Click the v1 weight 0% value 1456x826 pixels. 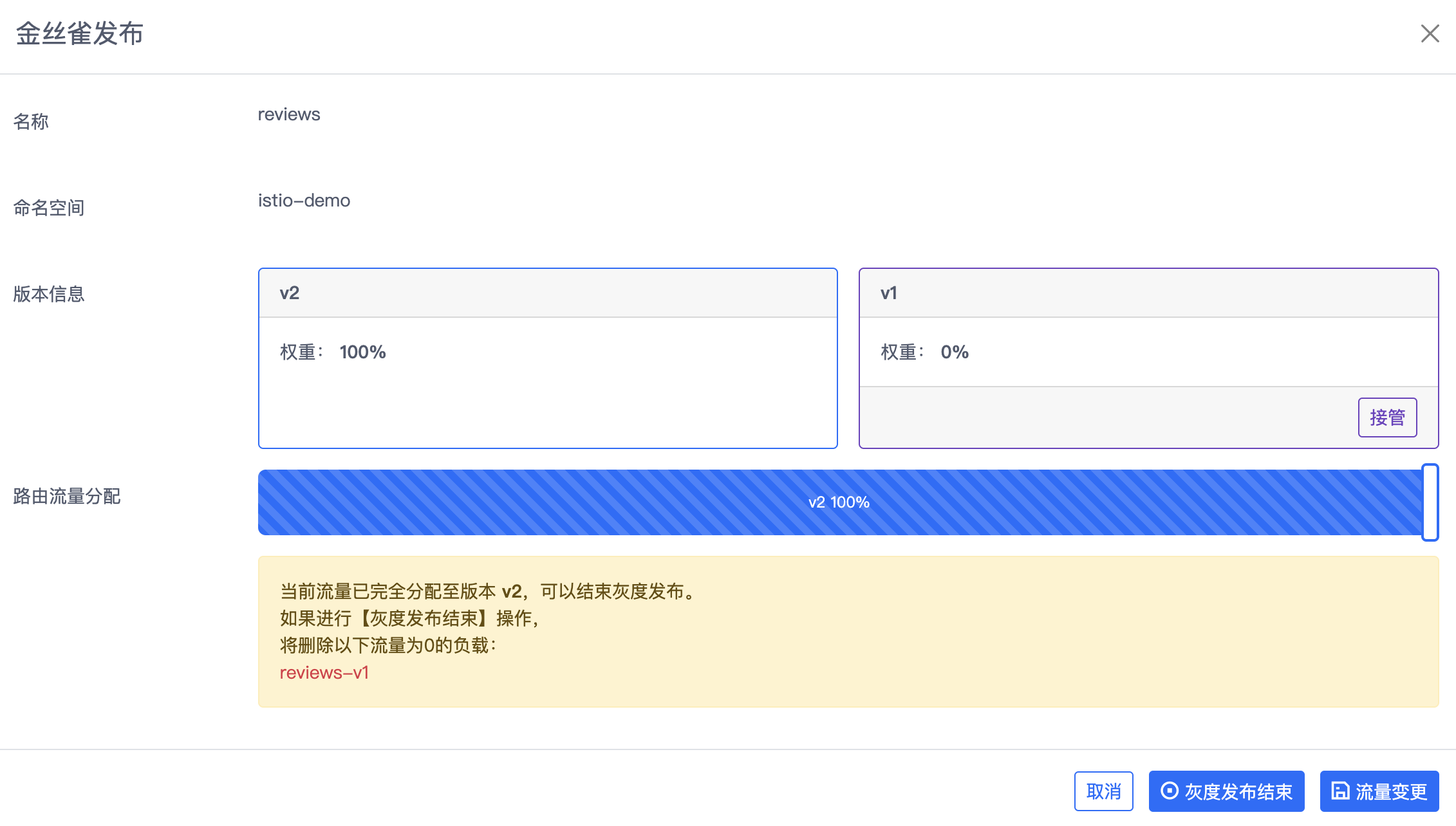tap(954, 352)
